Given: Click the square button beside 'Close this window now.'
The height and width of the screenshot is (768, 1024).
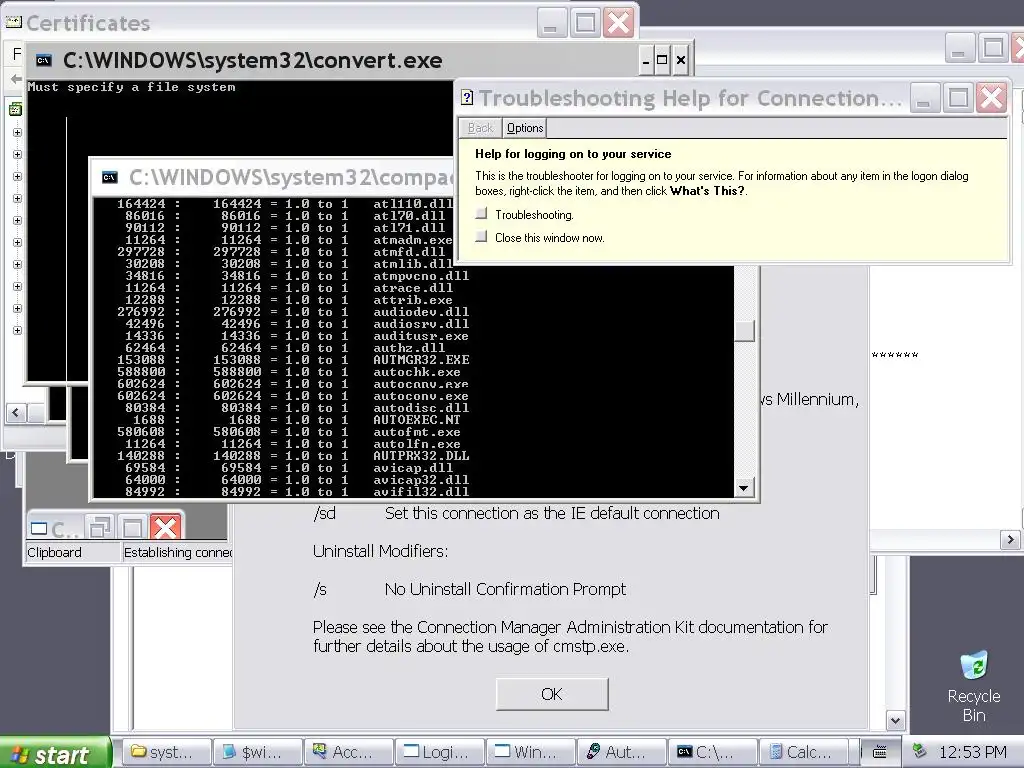Looking at the screenshot, I should 481,236.
